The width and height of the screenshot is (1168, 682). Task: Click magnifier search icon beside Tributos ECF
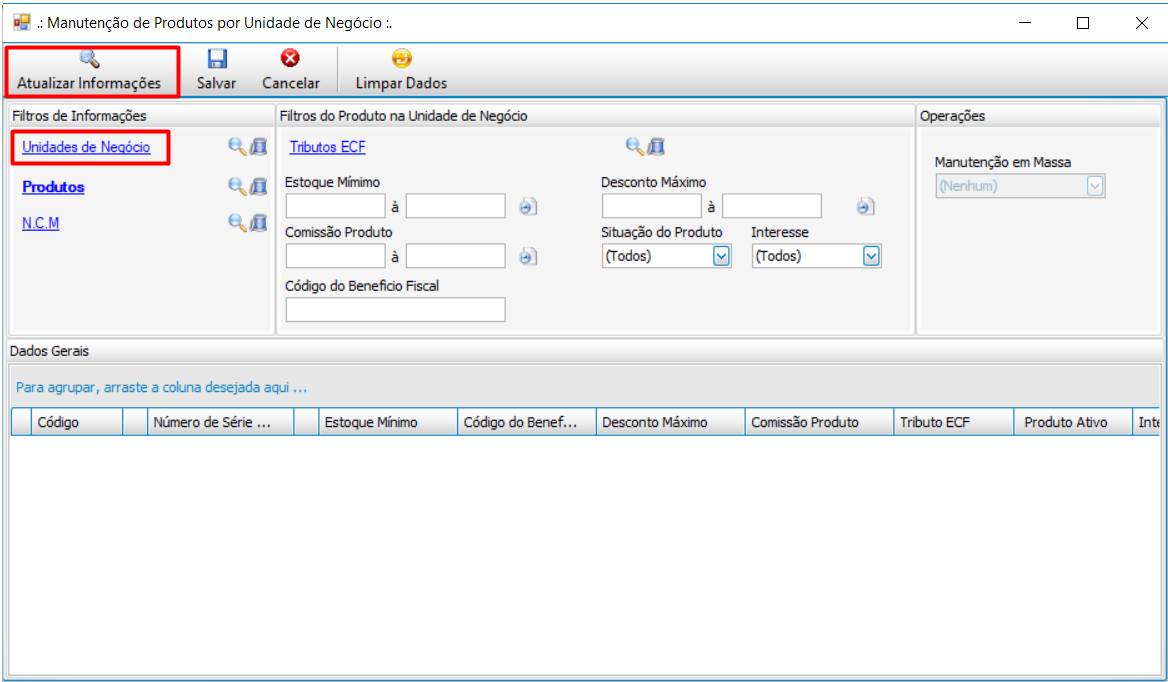click(635, 147)
